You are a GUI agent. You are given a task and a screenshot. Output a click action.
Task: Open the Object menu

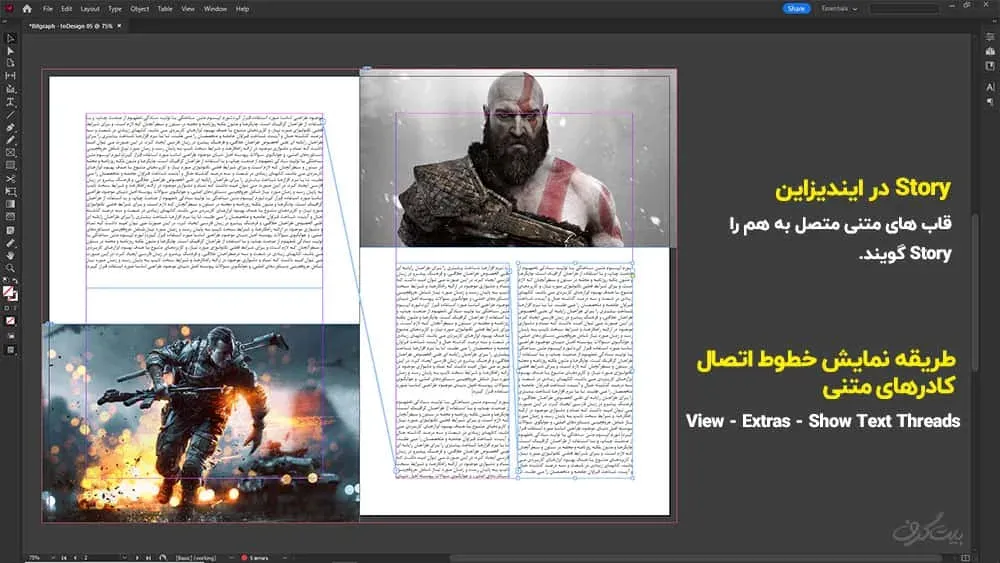click(x=140, y=9)
